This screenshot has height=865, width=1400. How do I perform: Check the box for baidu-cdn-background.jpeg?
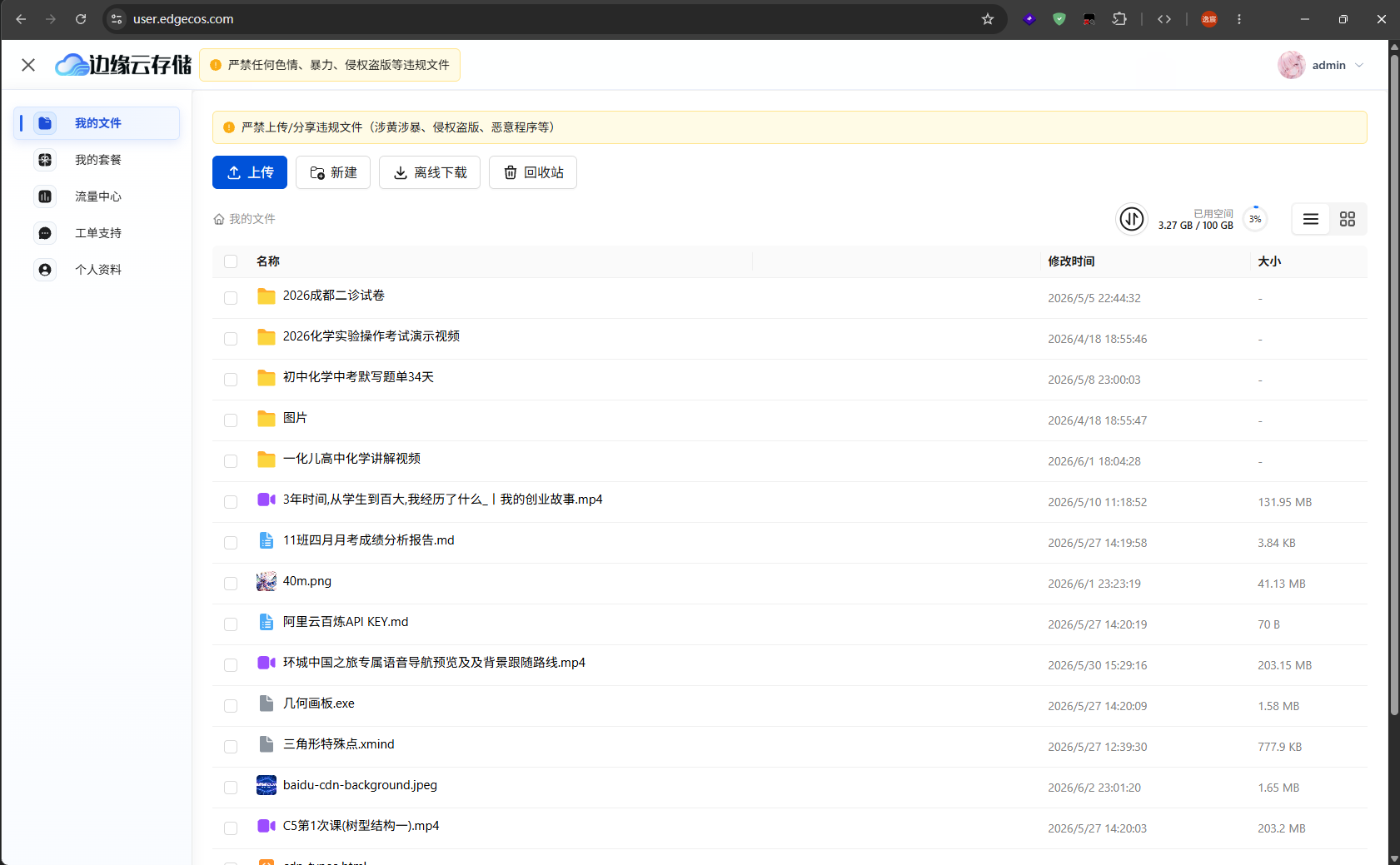[231, 788]
